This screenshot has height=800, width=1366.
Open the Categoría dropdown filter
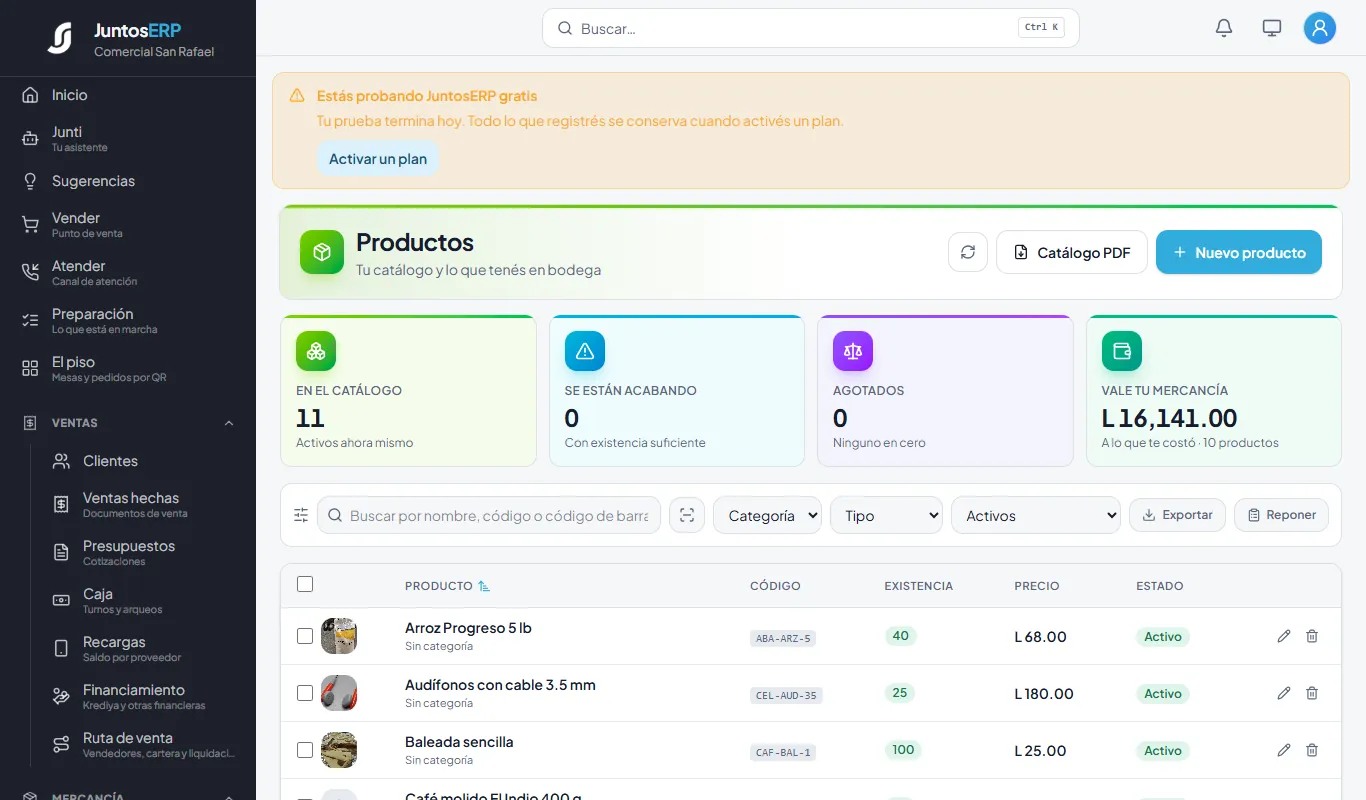(x=767, y=515)
